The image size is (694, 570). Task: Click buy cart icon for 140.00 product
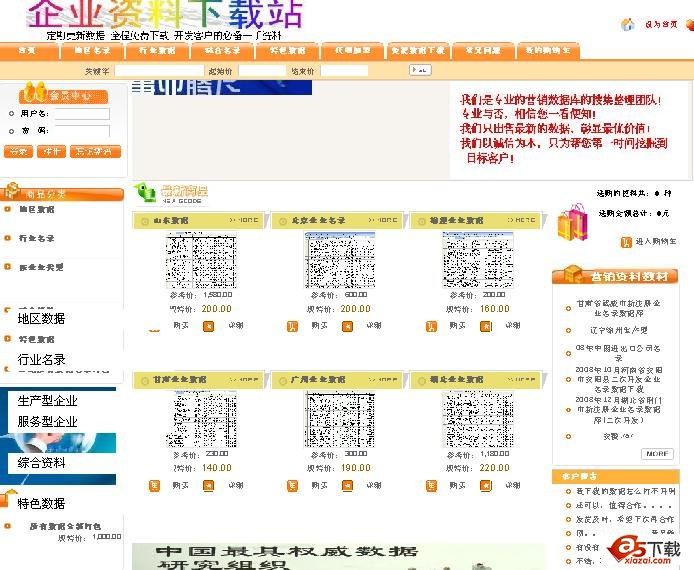(154, 486)
